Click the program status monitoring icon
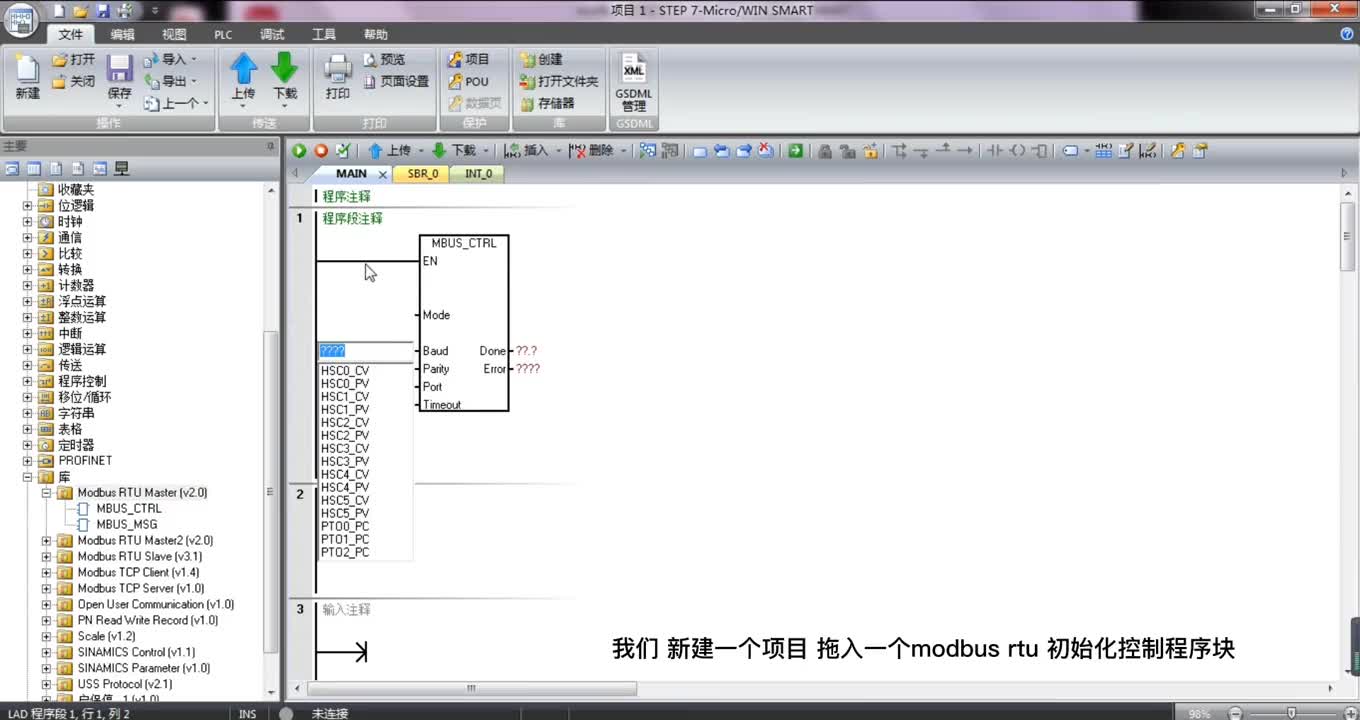This screenshot has height=720, width=1360. [648, 151]
